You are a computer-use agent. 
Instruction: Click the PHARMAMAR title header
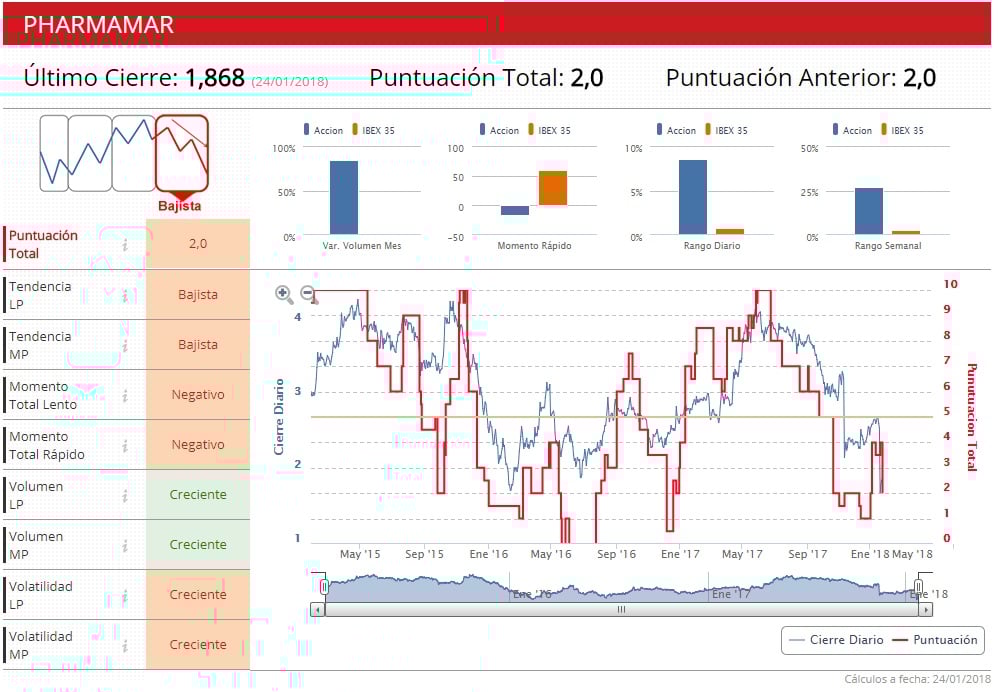(99, 25)
